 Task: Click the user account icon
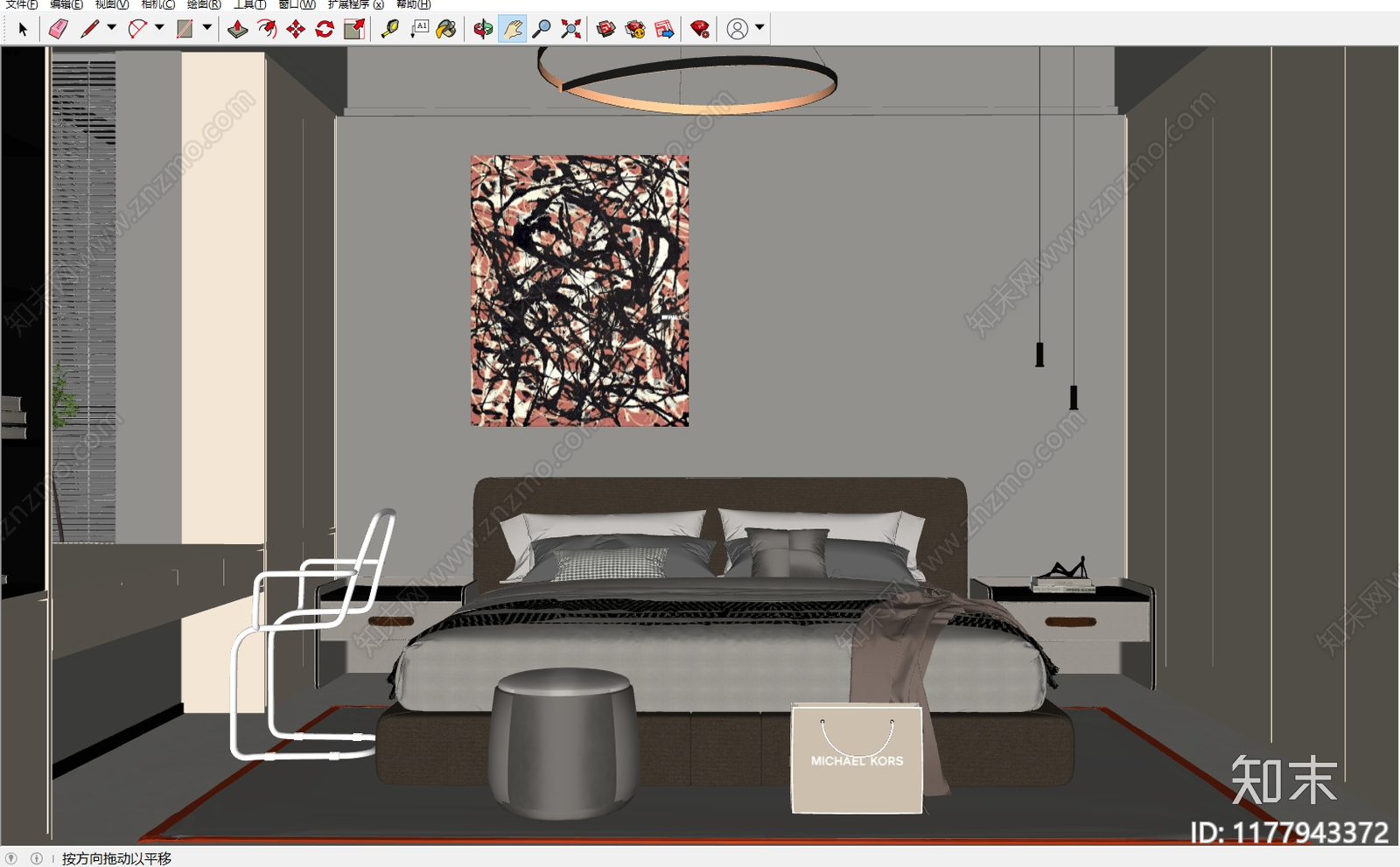tap(738, 29)
